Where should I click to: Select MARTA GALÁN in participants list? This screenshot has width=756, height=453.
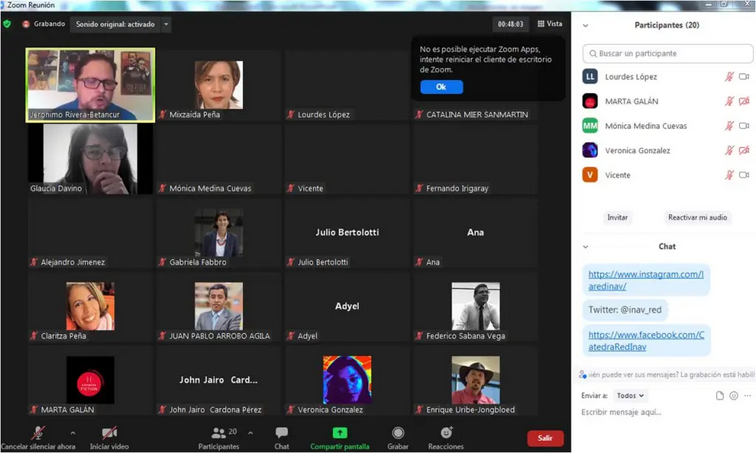(666, 101)
